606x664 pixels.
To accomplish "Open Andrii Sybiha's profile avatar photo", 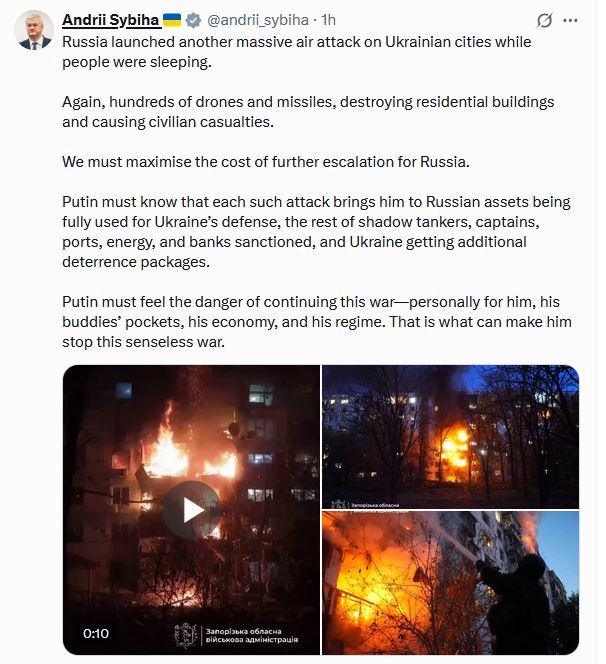I will [x=33, y=30].
